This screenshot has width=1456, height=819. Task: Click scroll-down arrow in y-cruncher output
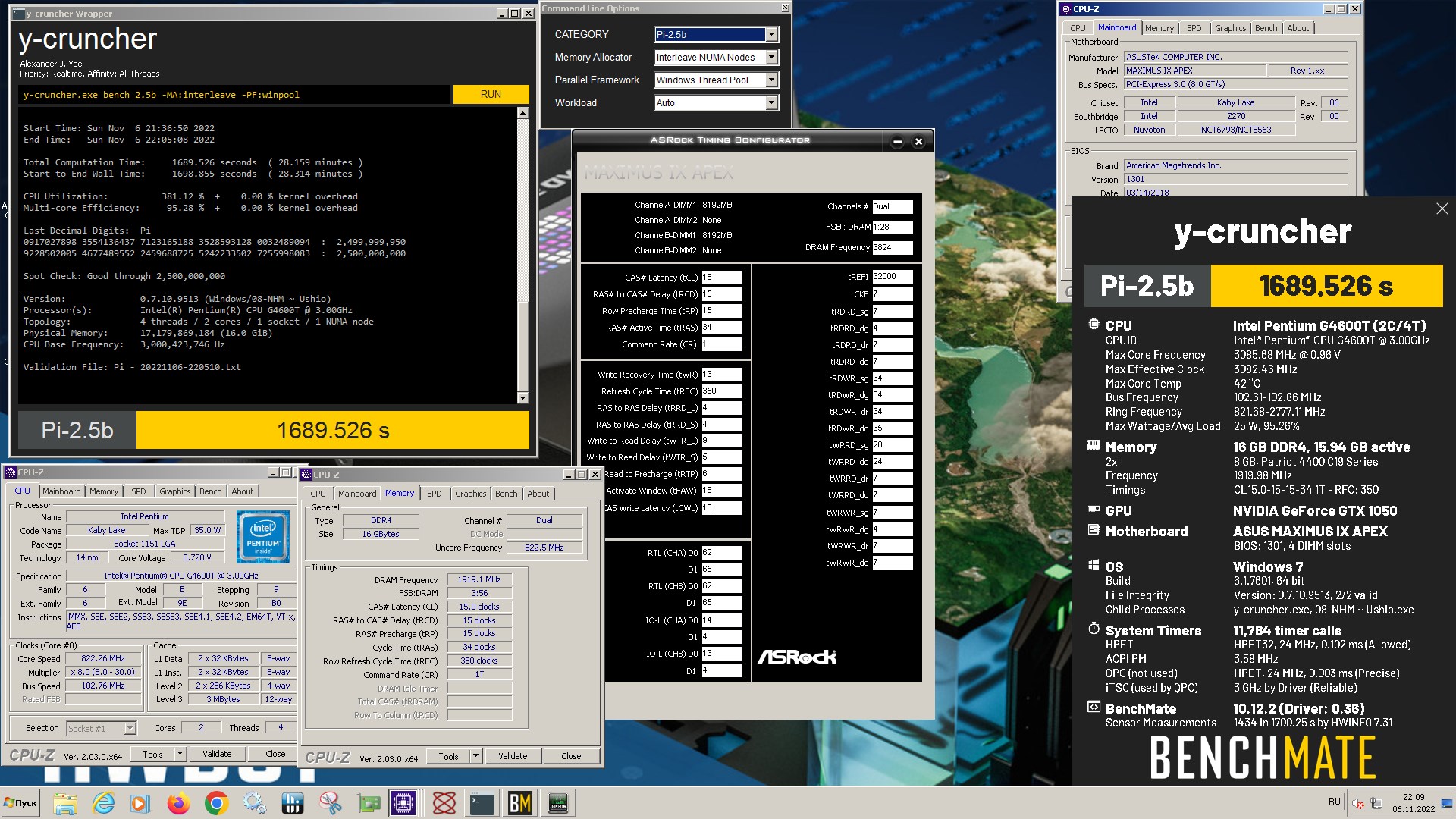coord(522,398)
